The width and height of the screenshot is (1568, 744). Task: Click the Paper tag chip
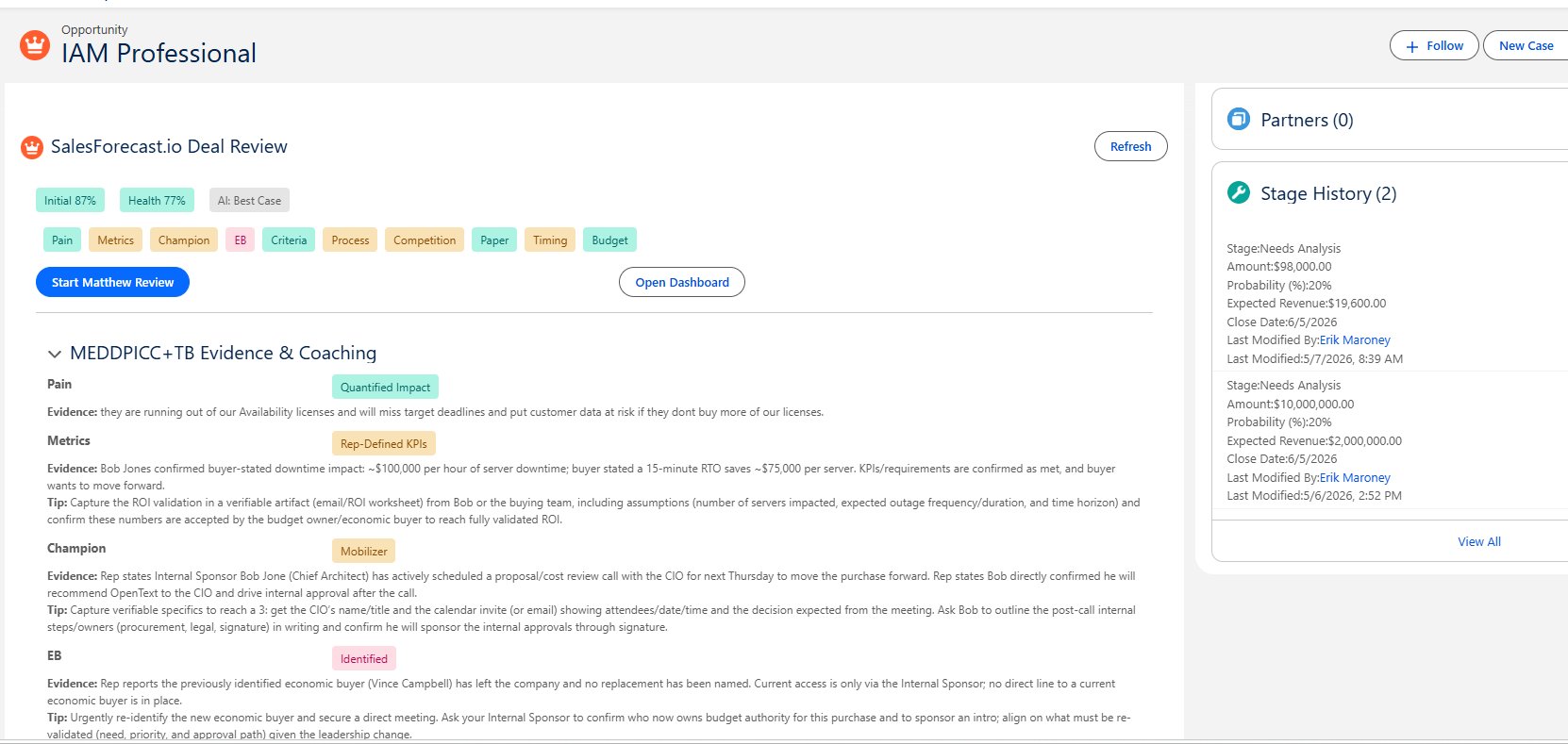click(494, 240)
